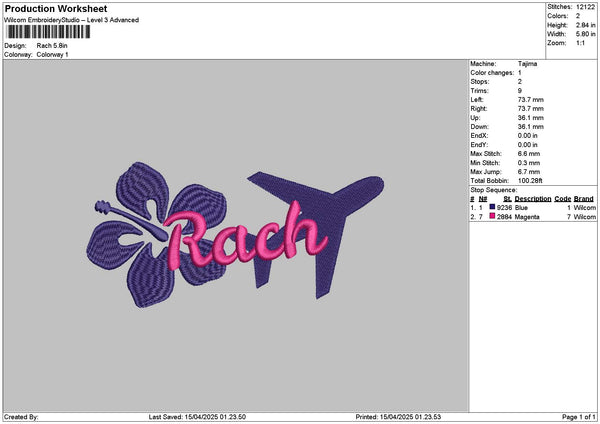The height and width of the screenshot is (424, 600).
Task: Click the 'Min Stitch: 0.3 mm' value
Action: (x=529, y=163)
